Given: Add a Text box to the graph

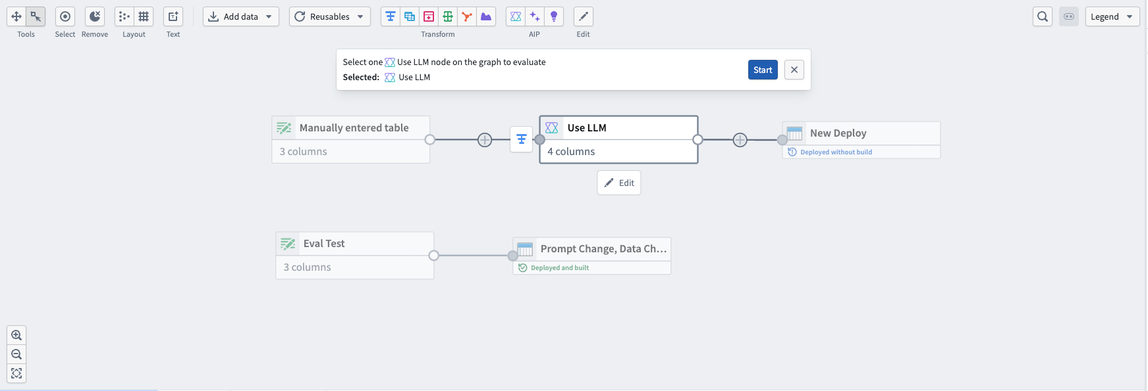Looking at the screenshot, I should click(173, 16).
